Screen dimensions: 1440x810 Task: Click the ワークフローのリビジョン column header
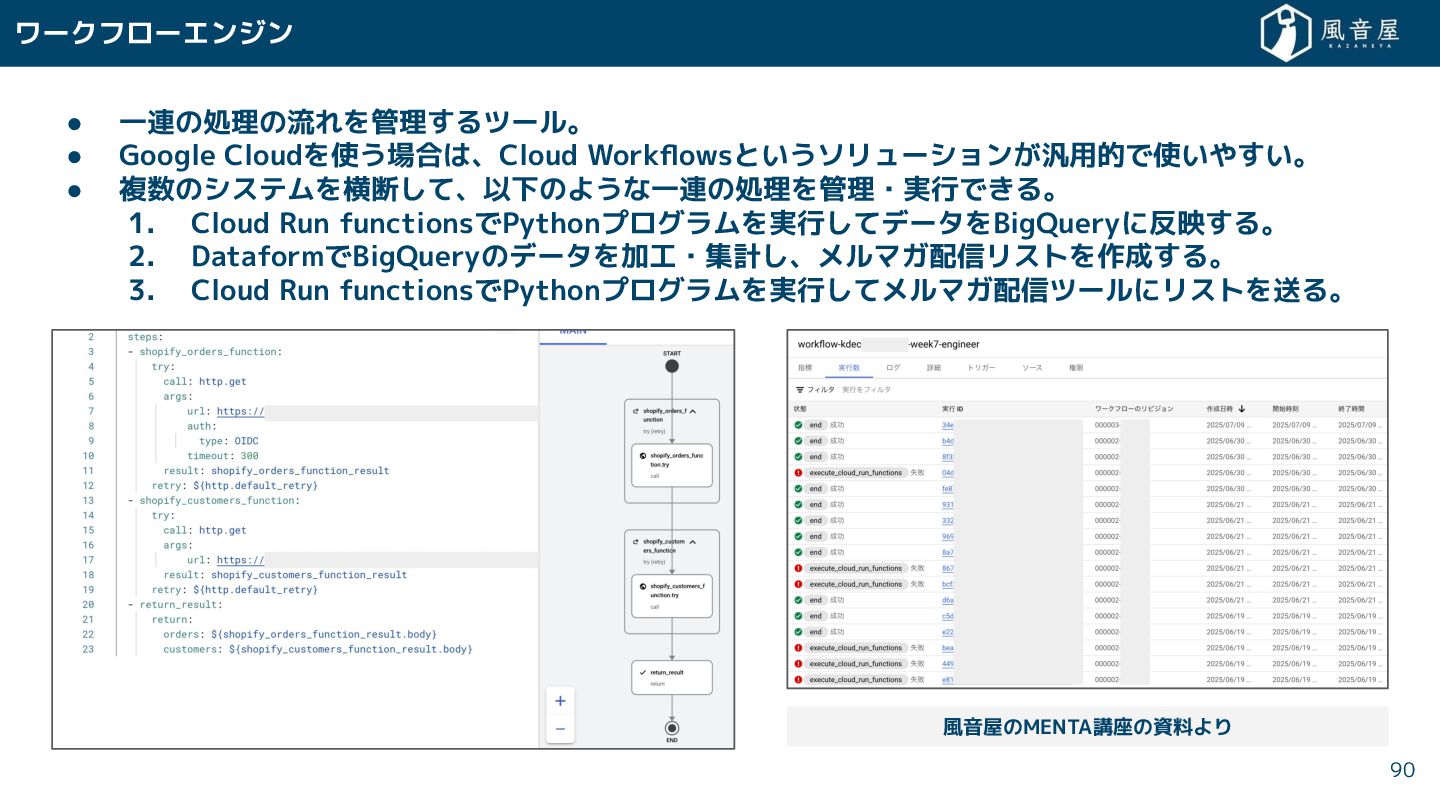click(x=1134, y=409)
